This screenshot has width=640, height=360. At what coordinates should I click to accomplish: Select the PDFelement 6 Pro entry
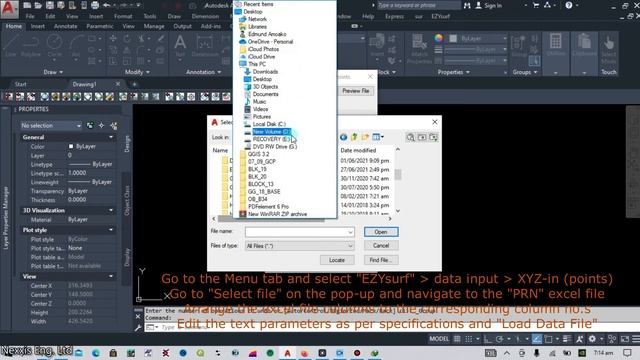point(268,207)
